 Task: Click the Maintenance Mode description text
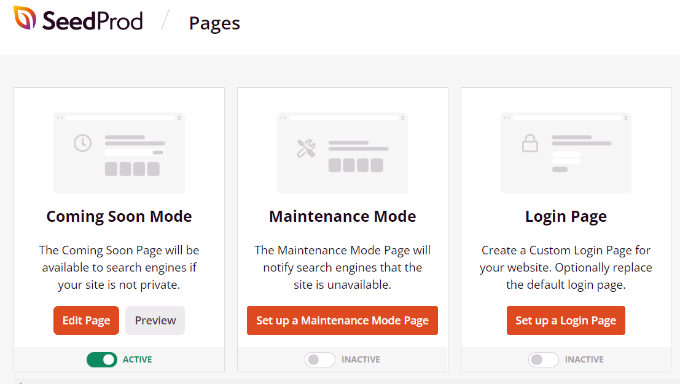point(343,267)
